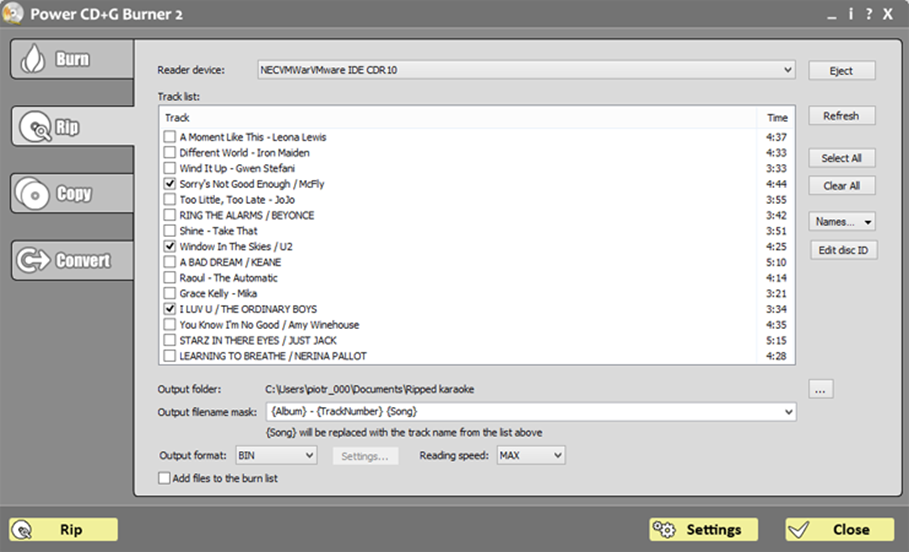Check A BAD DREAM / KEANE track
909x552 pixels.
coord(169,262)
